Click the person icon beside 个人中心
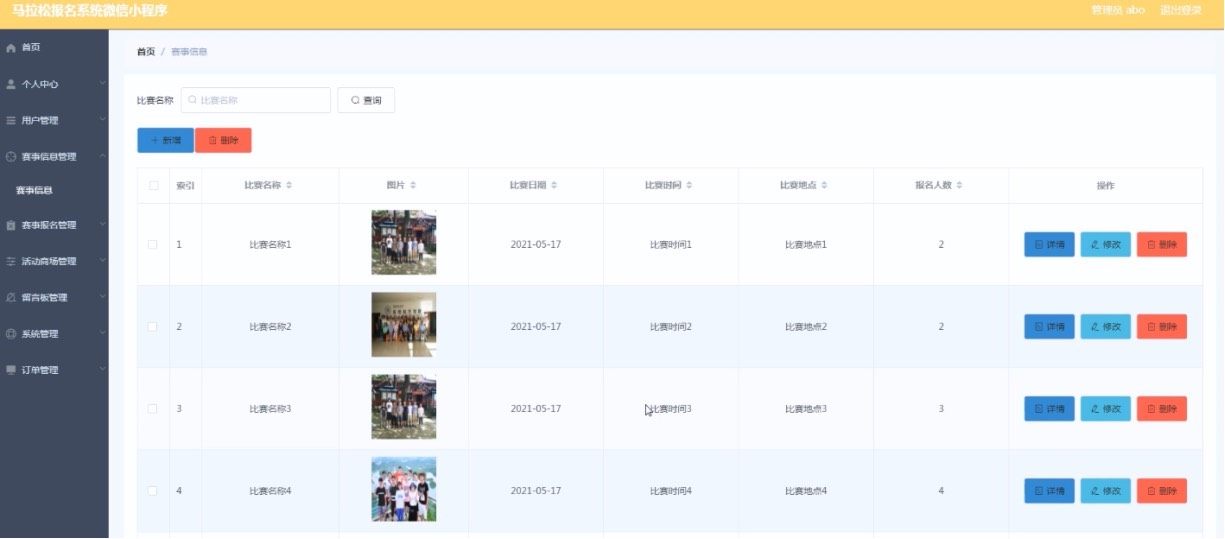 pyautogui.click(x=11, y=85)
